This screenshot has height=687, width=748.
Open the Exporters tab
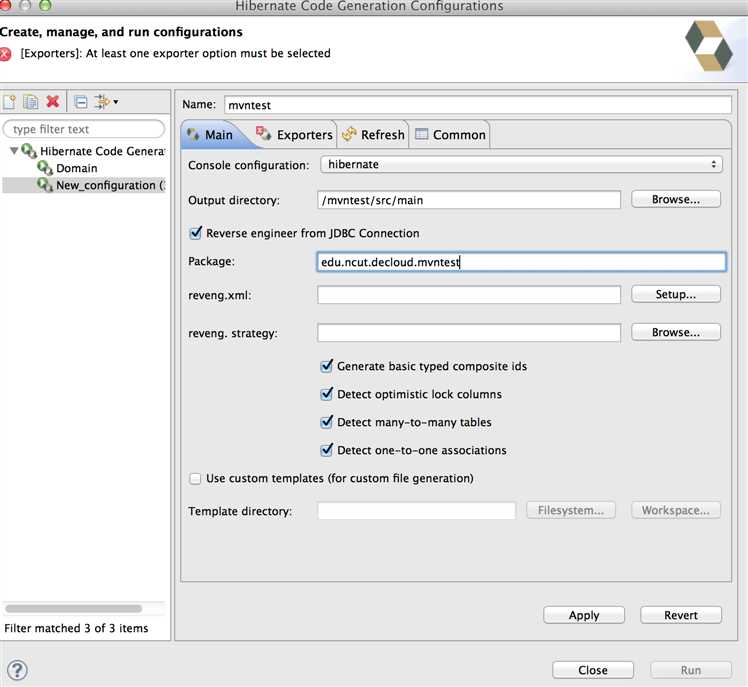click(294, 135)
